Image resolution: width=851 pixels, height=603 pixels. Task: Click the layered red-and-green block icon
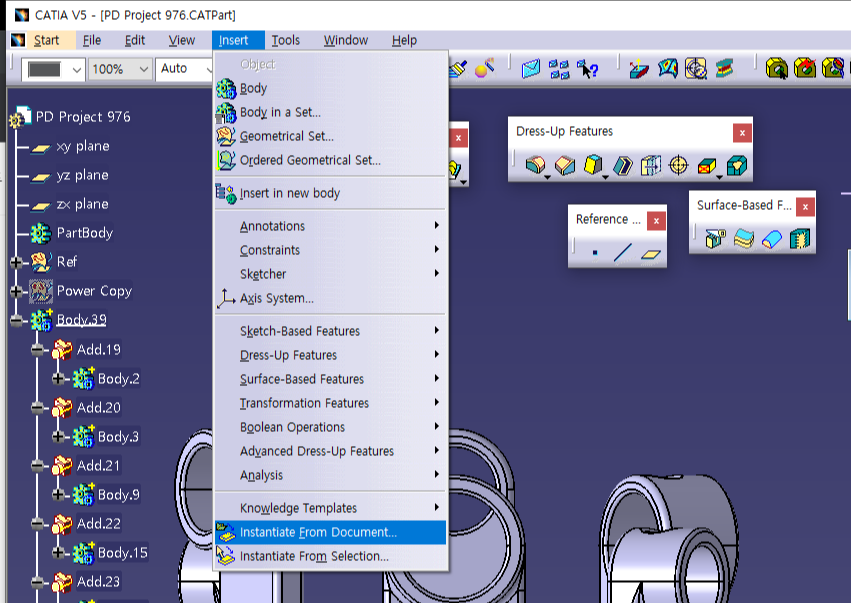tap(724, 69)
